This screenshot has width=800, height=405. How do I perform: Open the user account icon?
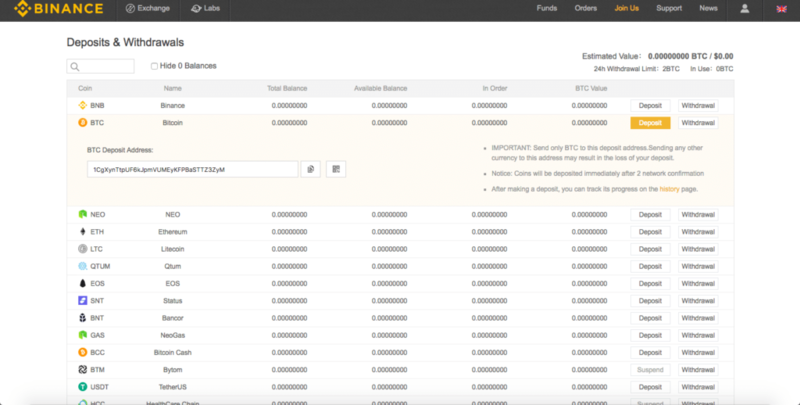tap(745, 8)
